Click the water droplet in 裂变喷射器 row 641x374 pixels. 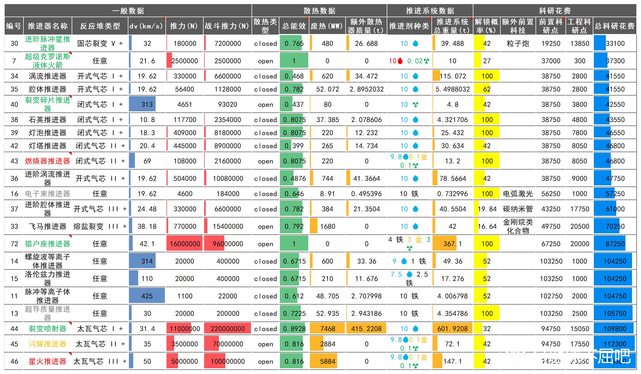415,329
